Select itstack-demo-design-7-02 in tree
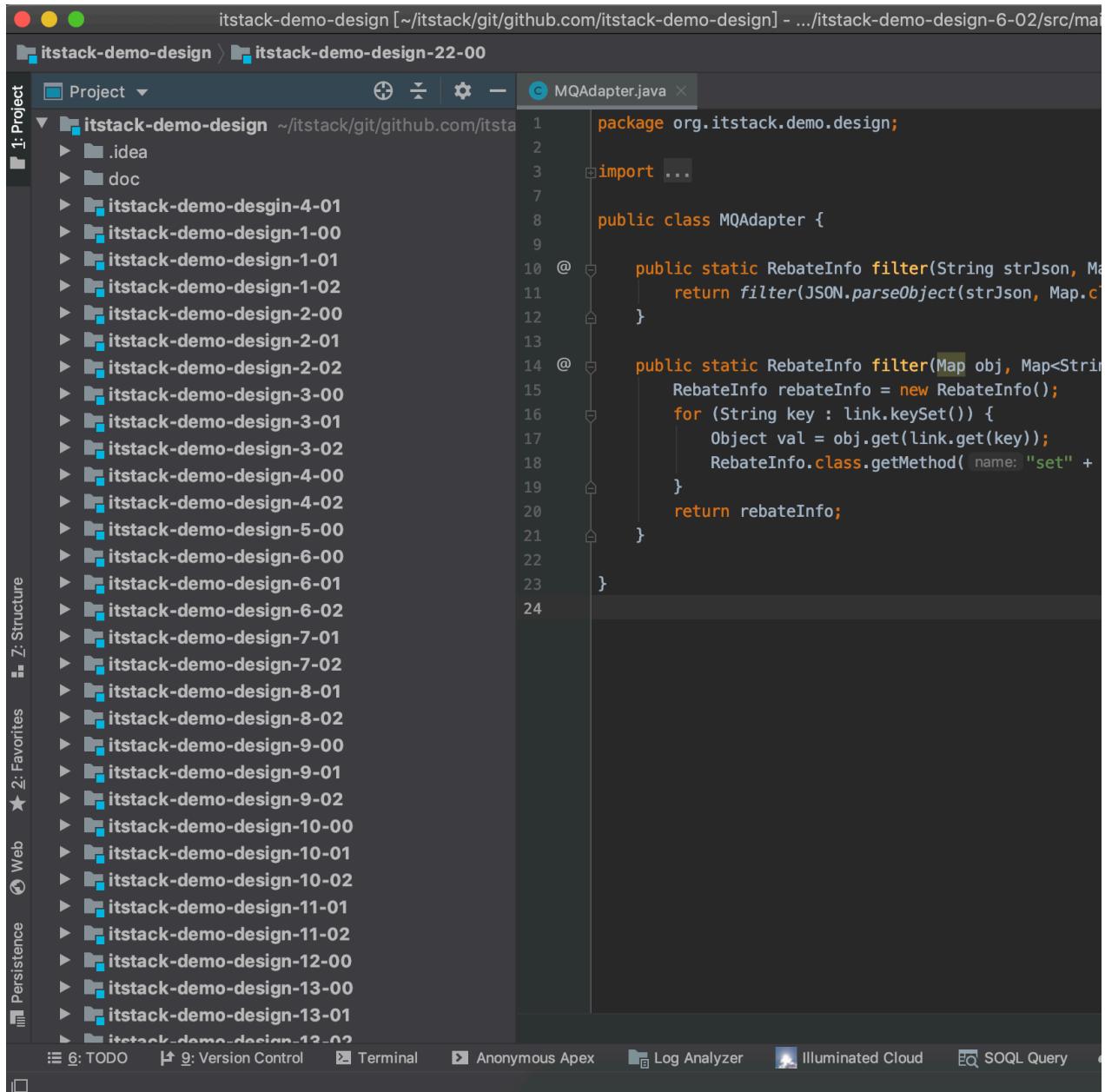The image size is (1105, 1092). click(225, 664)
